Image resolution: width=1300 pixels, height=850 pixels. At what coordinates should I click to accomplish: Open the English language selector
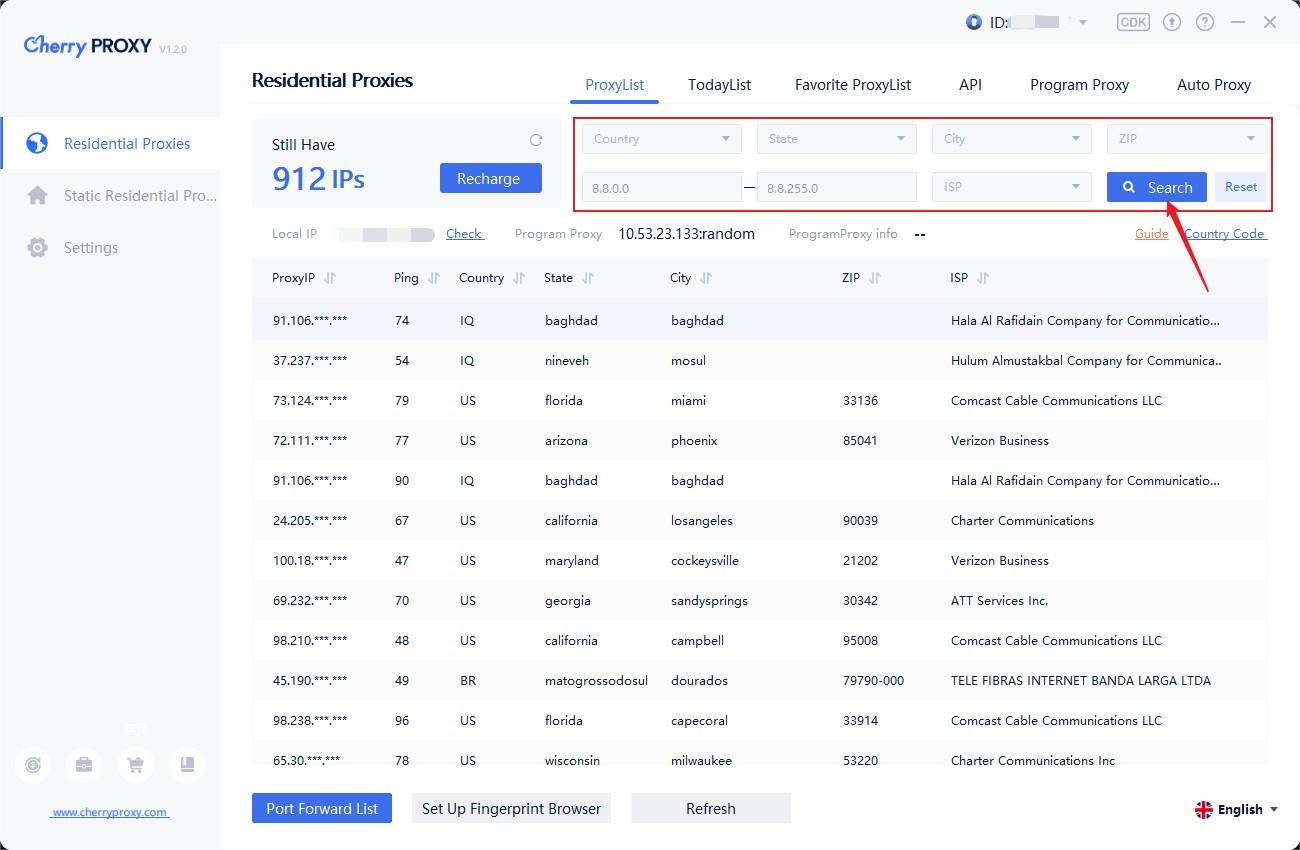[1236, 809]
